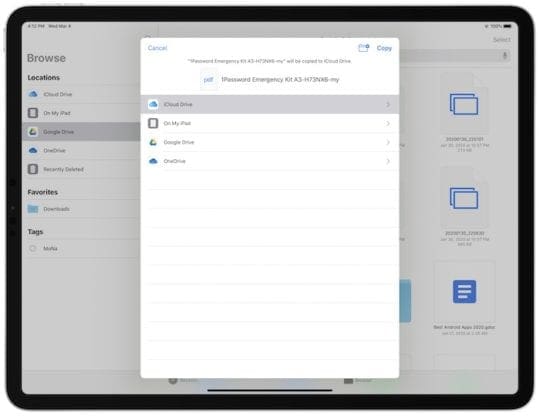Switch to the Browse tab at bottom
Viewport: 540px width, 416px height.
click(358, 381)
